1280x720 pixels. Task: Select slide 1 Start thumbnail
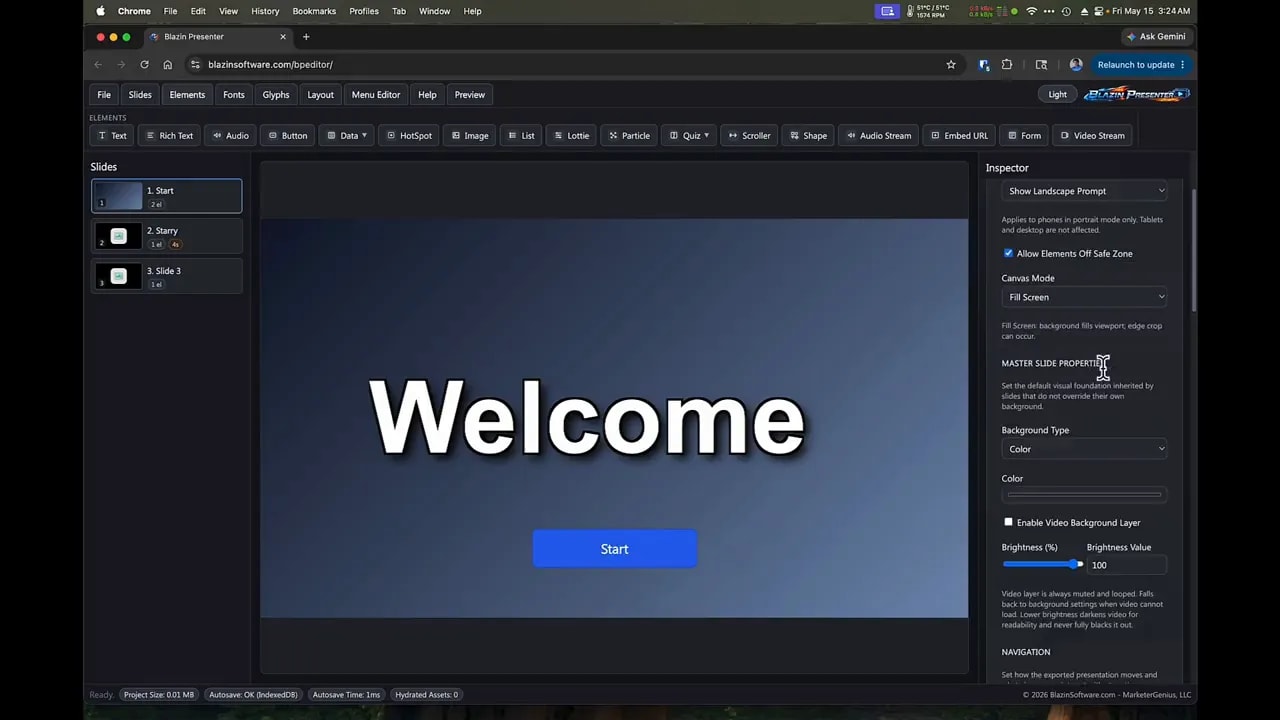118,196
